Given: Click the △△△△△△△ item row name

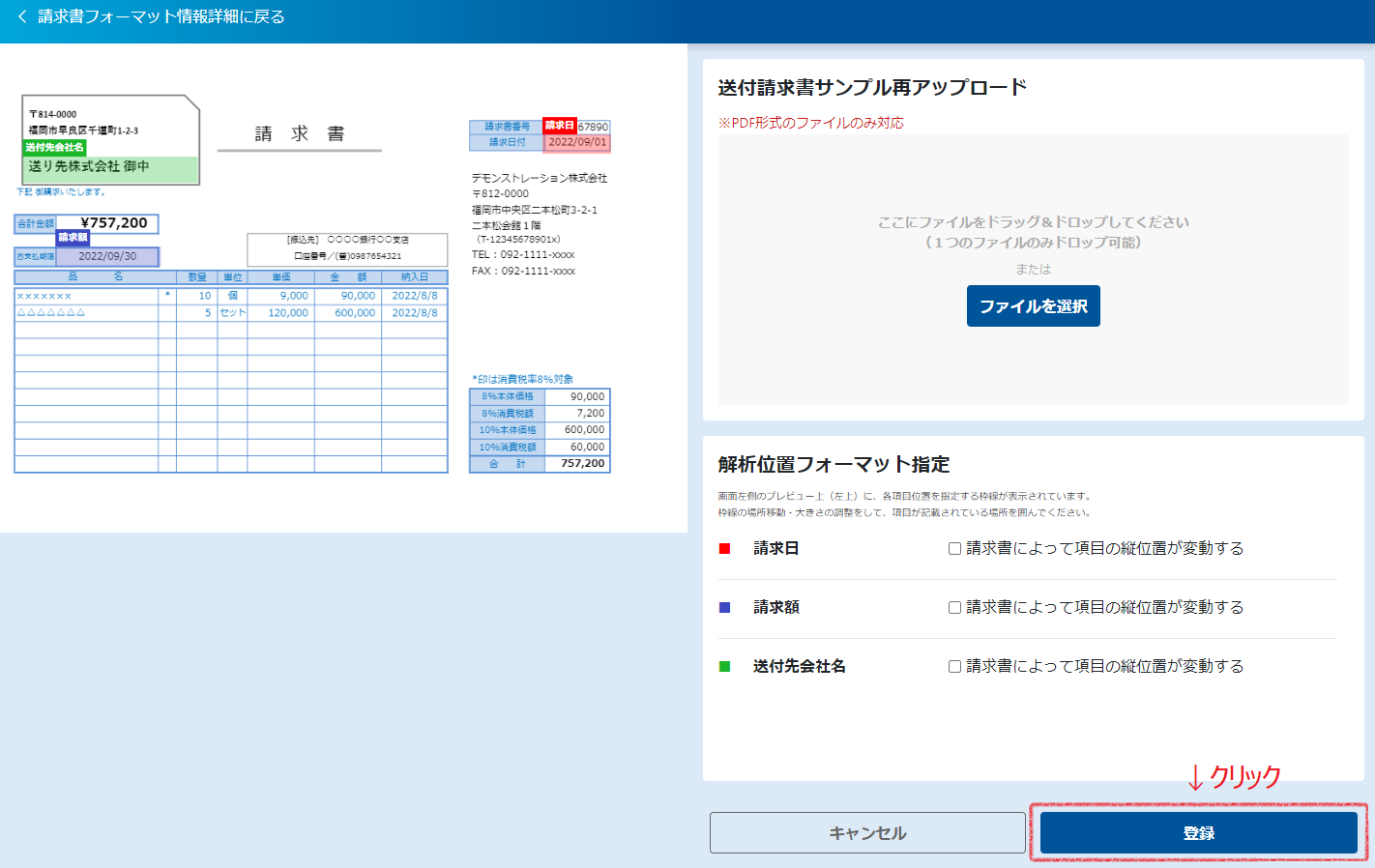Looking at the screenshot, I should pos(51,313).
